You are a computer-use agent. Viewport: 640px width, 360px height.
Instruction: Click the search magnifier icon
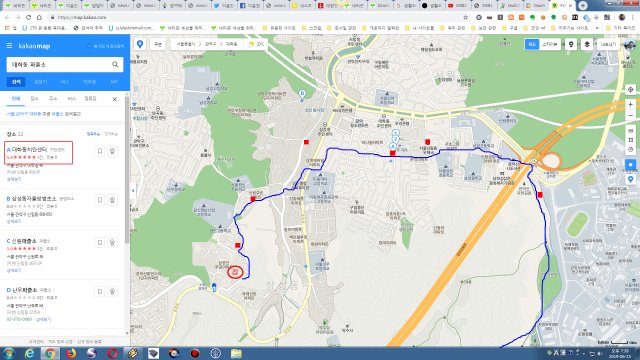coord(115,64)
